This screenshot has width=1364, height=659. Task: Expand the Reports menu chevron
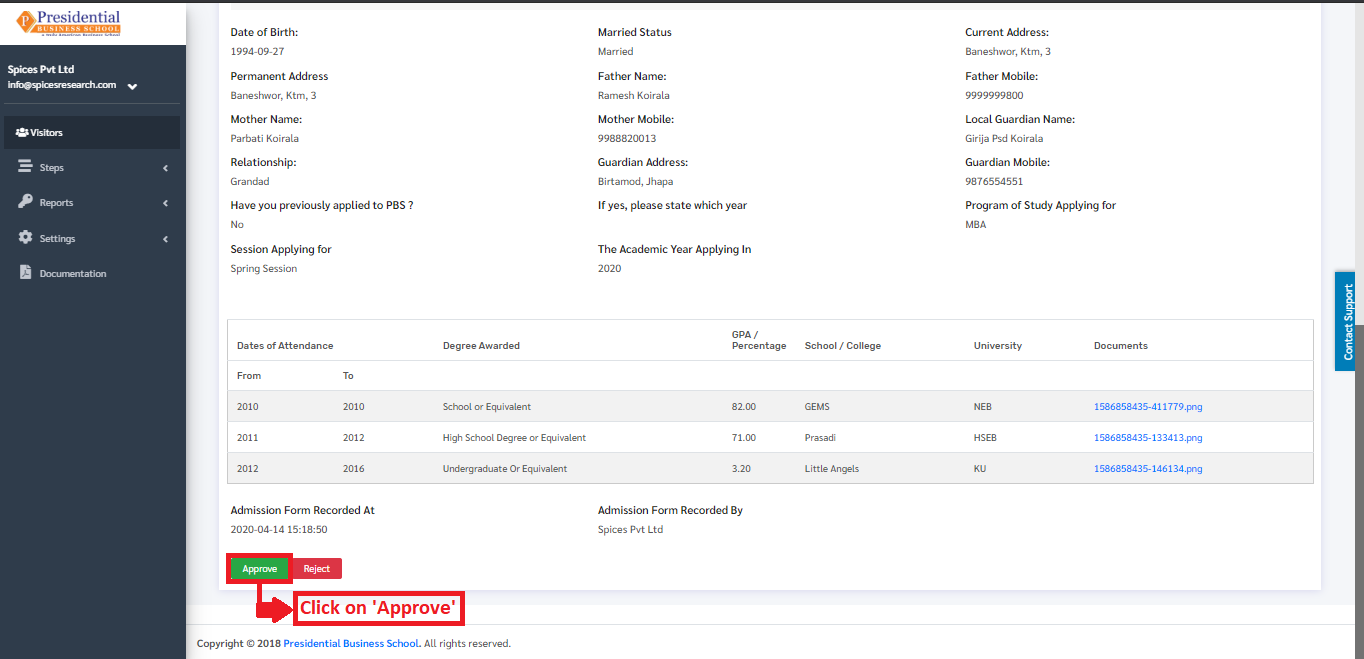[165, 203]
